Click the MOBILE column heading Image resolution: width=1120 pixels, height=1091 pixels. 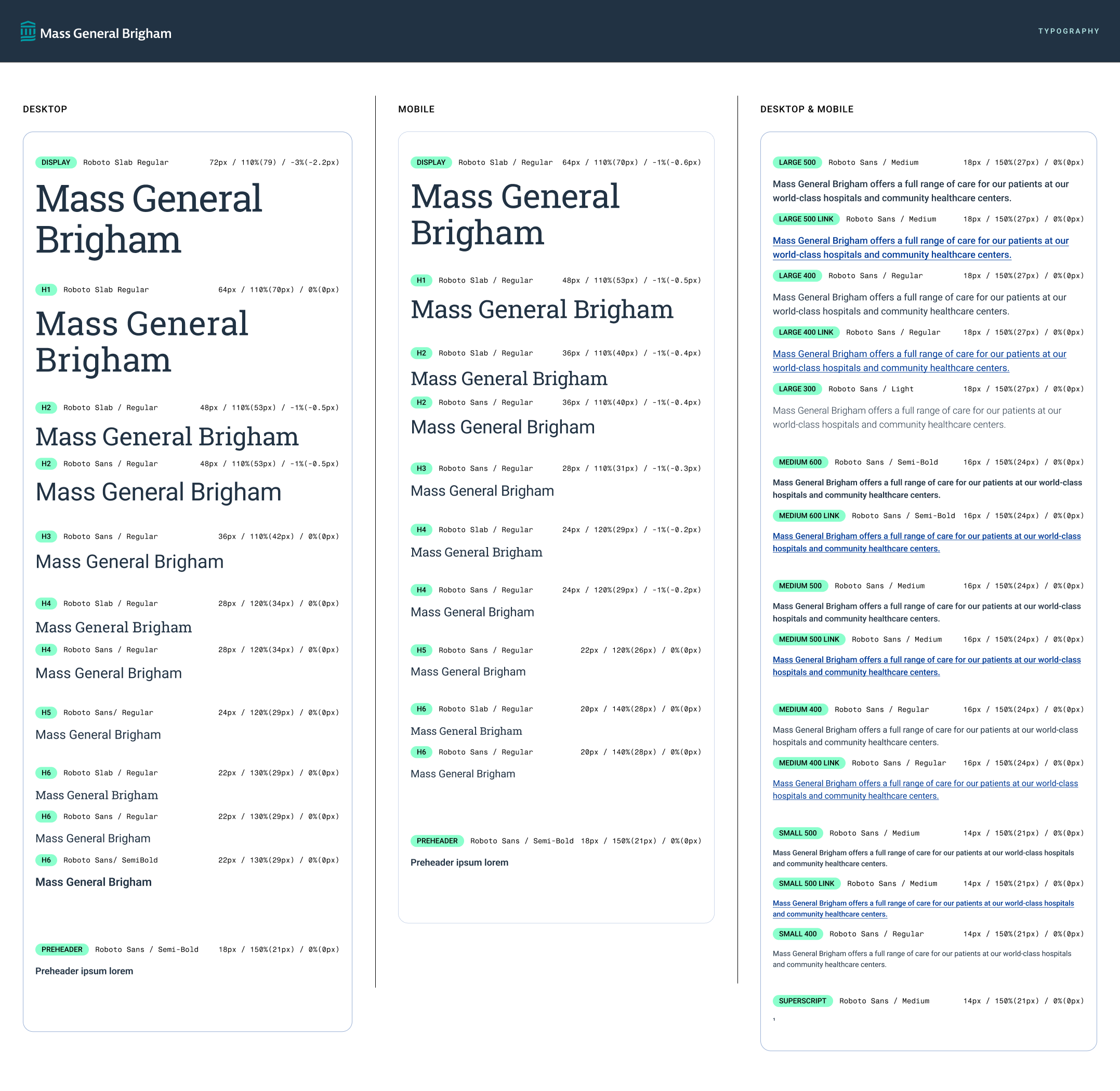coord(416,109)
